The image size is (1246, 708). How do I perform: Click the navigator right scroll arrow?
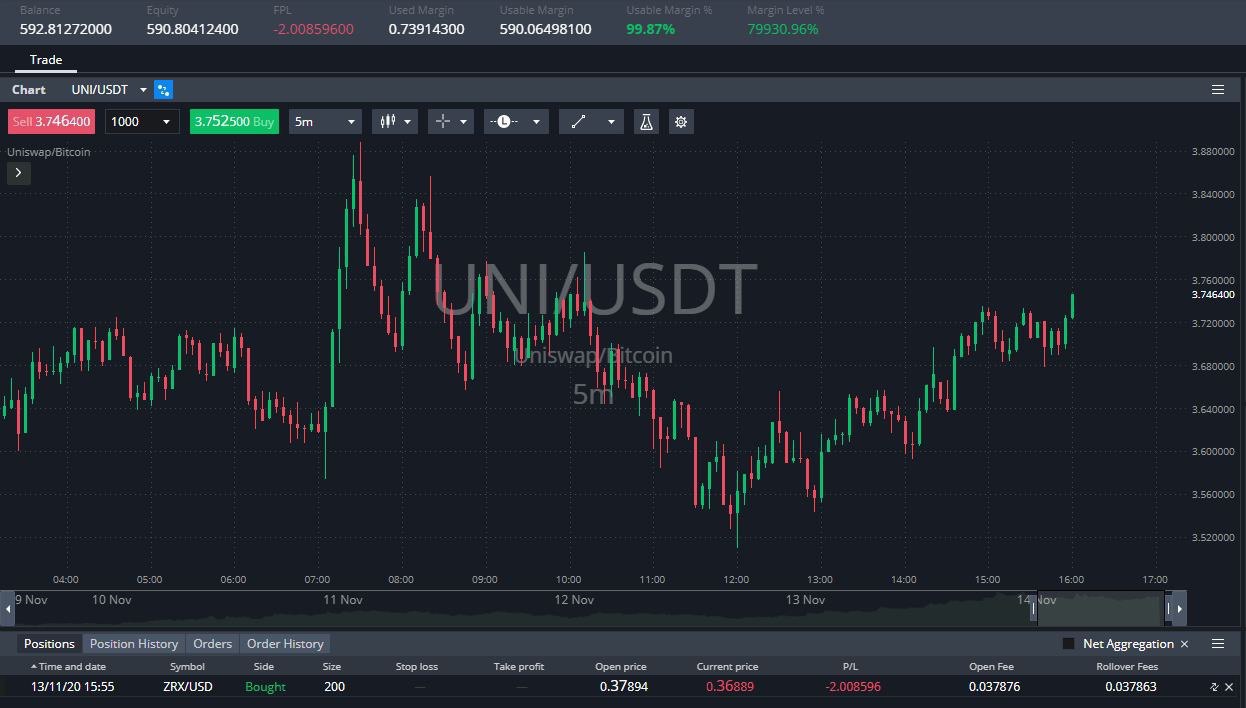(x=1179, y=608)
